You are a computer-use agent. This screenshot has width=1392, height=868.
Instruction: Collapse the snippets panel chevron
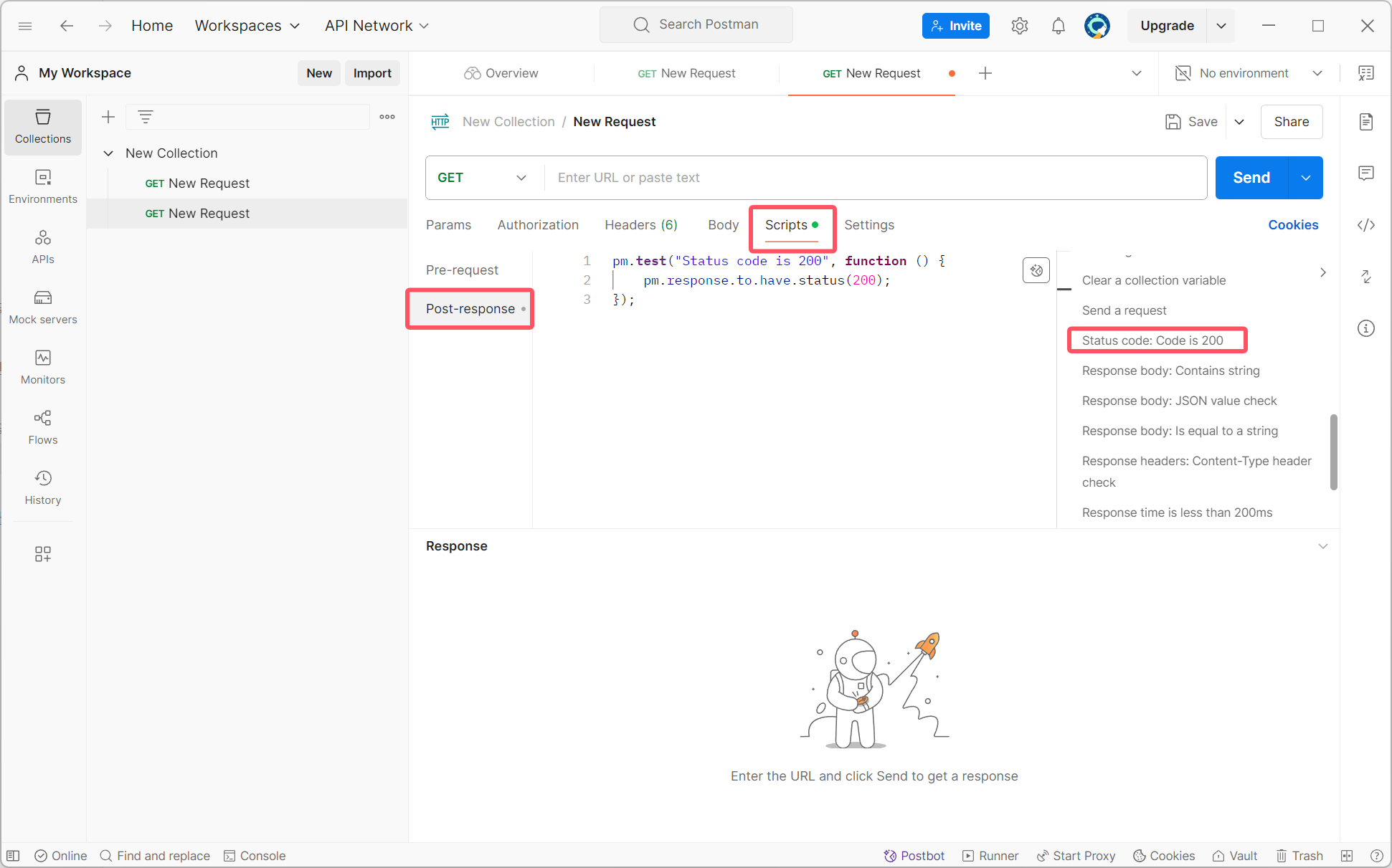click(1323, 272)
